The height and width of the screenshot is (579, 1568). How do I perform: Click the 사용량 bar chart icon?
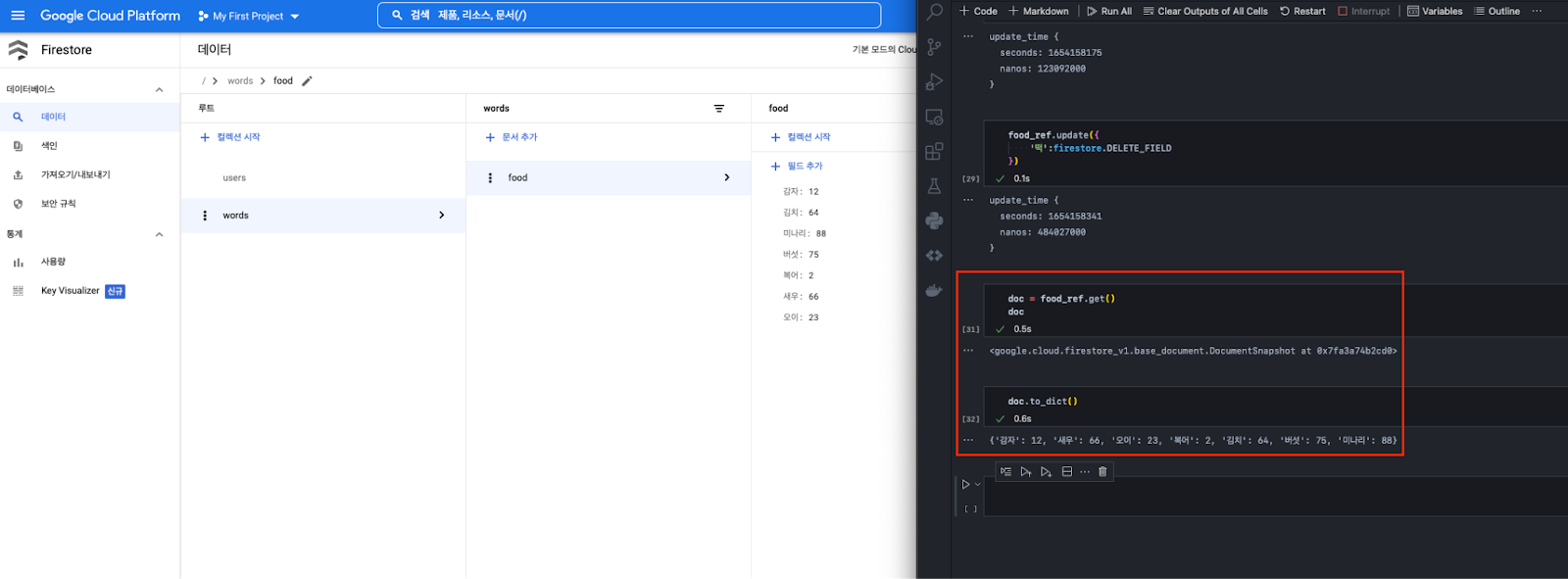tap(18, 263)
